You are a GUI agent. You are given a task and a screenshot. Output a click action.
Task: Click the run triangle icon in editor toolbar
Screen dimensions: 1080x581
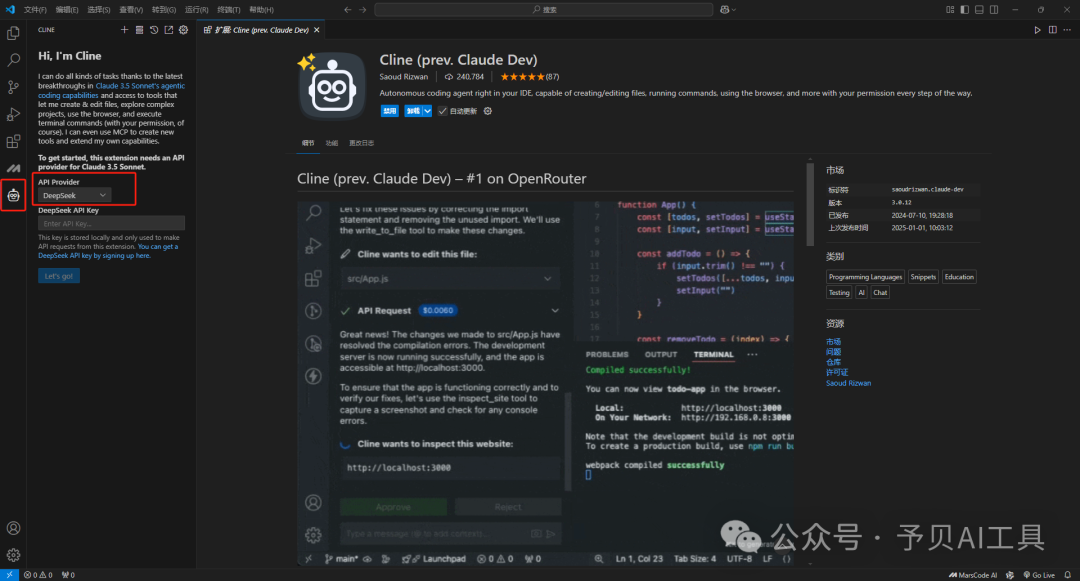click(1037, 30)
